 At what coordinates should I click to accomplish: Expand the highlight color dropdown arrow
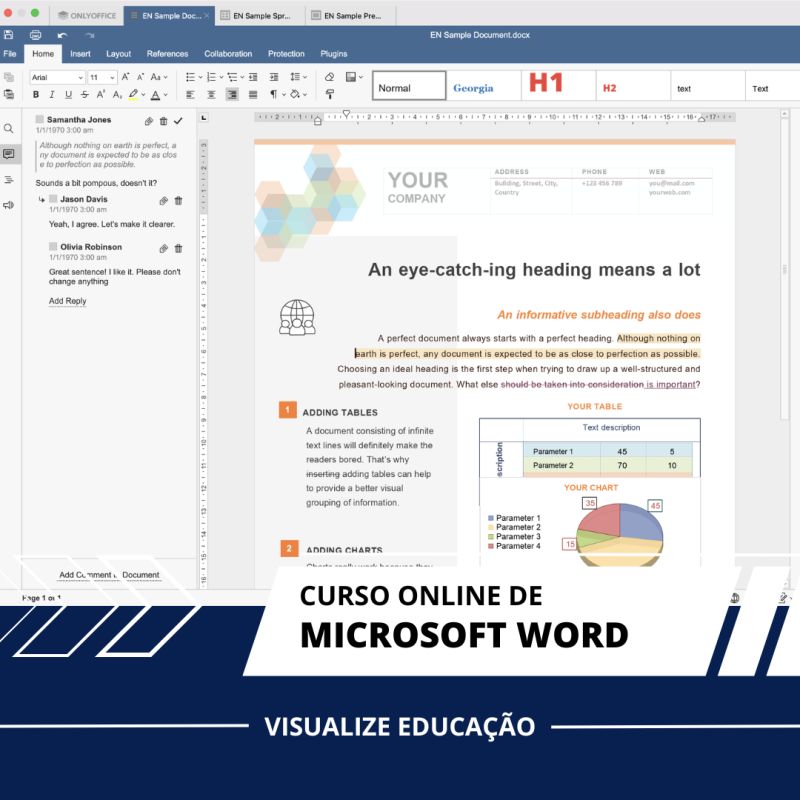coord(143,94)
